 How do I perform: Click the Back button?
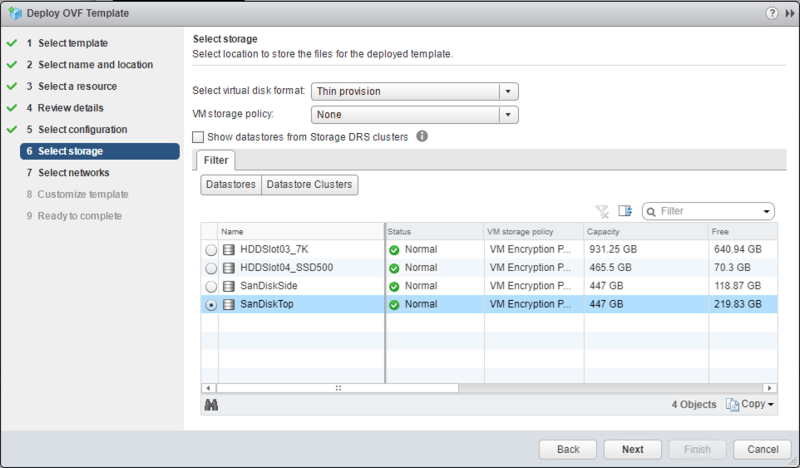[568, 449]
